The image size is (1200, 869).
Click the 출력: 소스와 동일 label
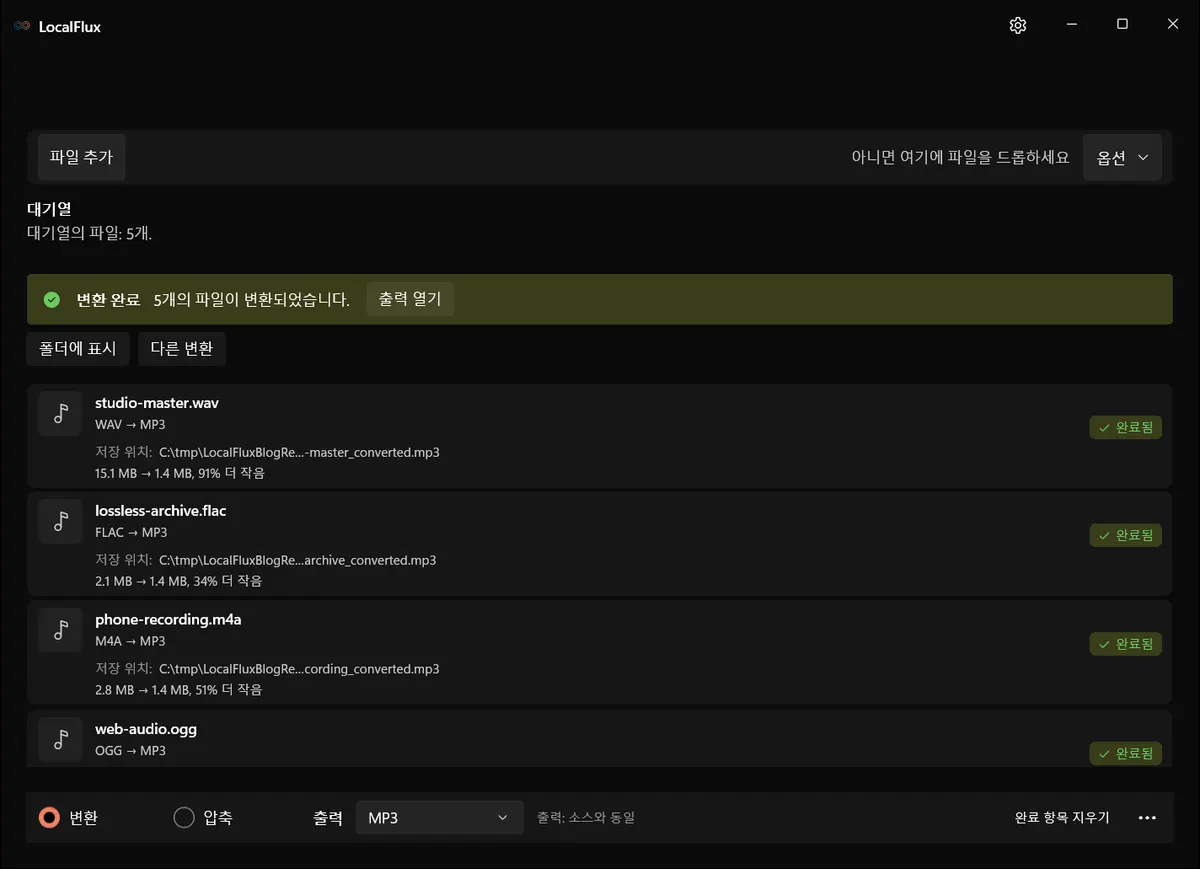coord(586,818)
